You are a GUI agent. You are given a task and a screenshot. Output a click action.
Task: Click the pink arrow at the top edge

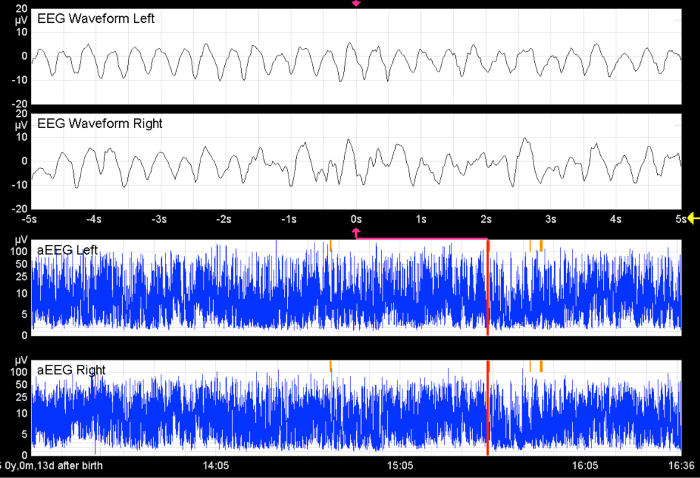356,3
